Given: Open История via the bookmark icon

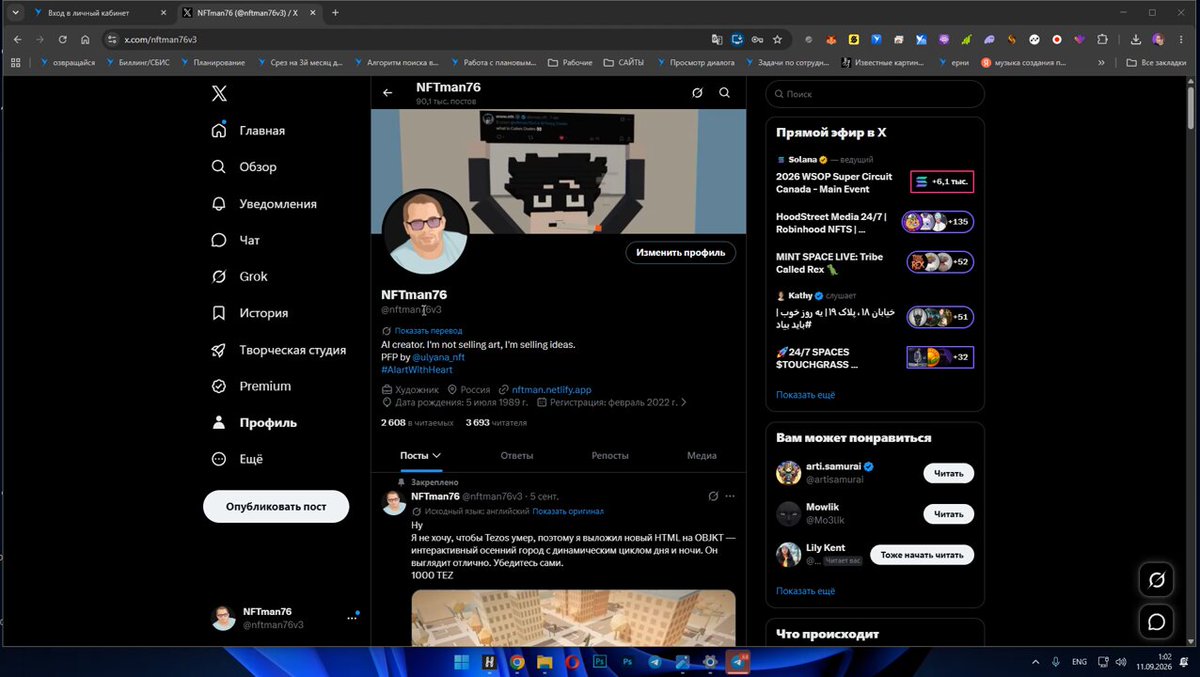Looking at the screenshot, I should (x=219, y=313).
